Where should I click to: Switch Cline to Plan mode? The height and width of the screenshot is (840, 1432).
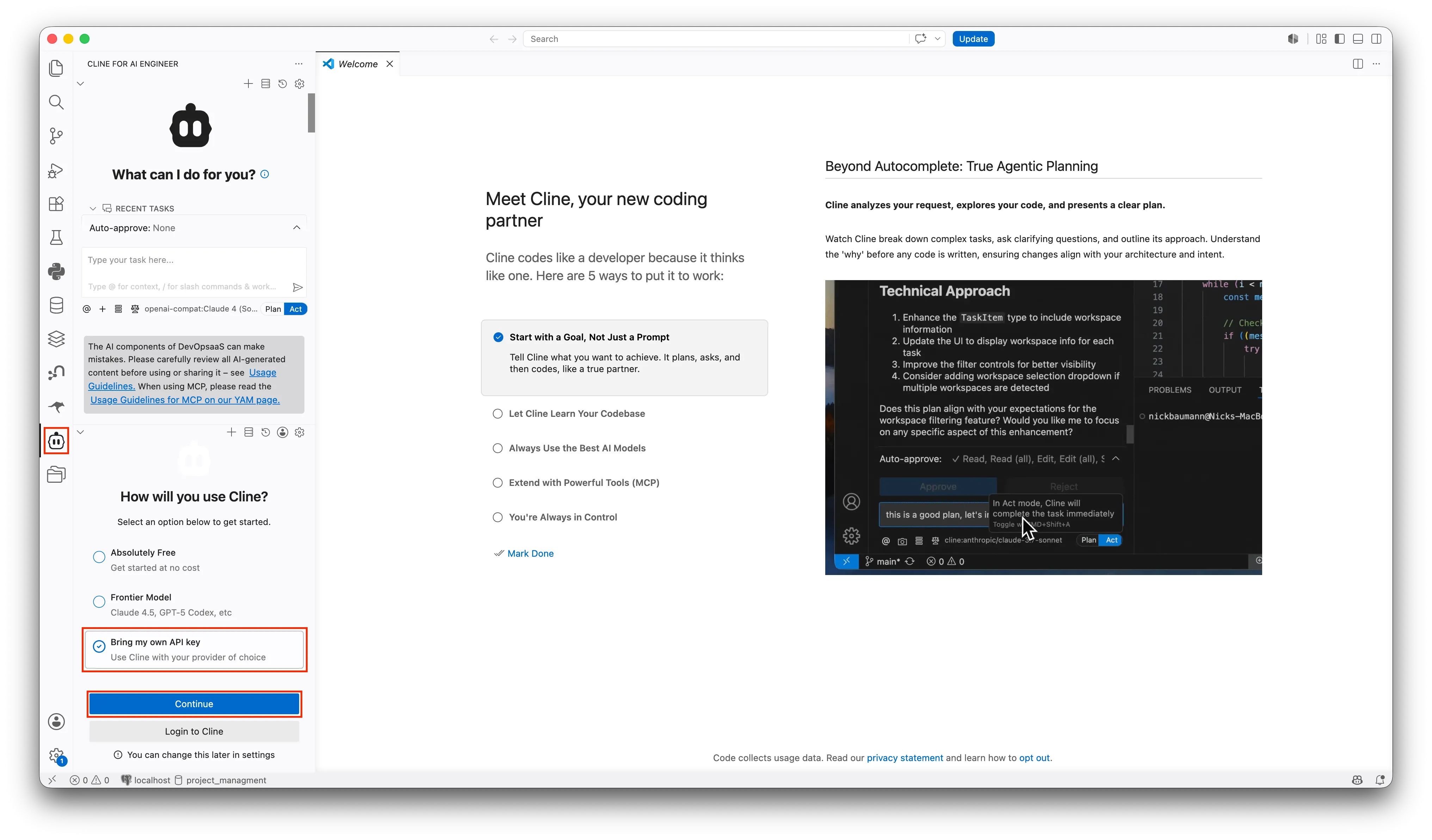273,309
